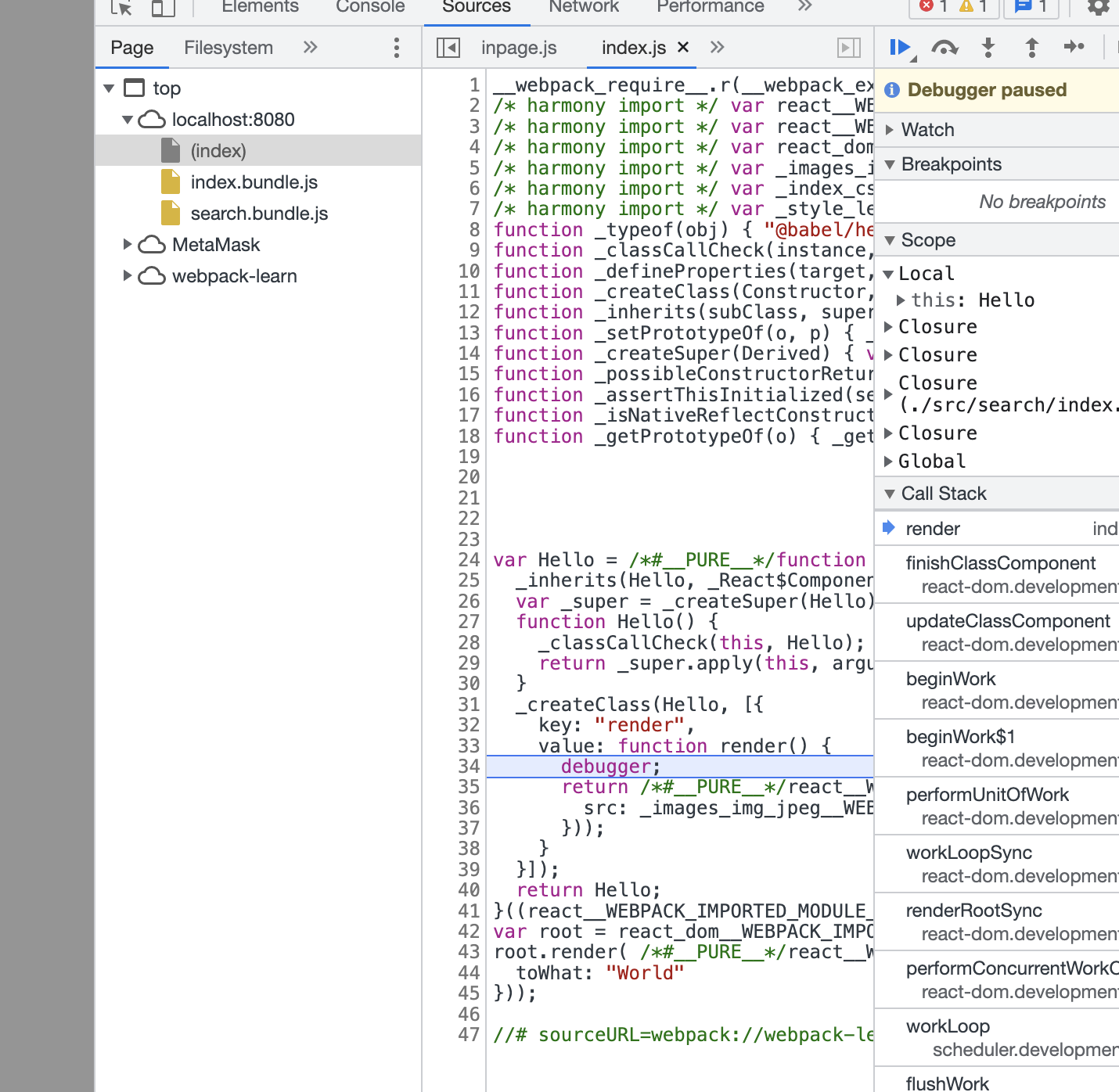Expand the MetaMask tree node
Image resolution: width=1119 pixels, height=1092 pixels.
[x=128, y=245]
